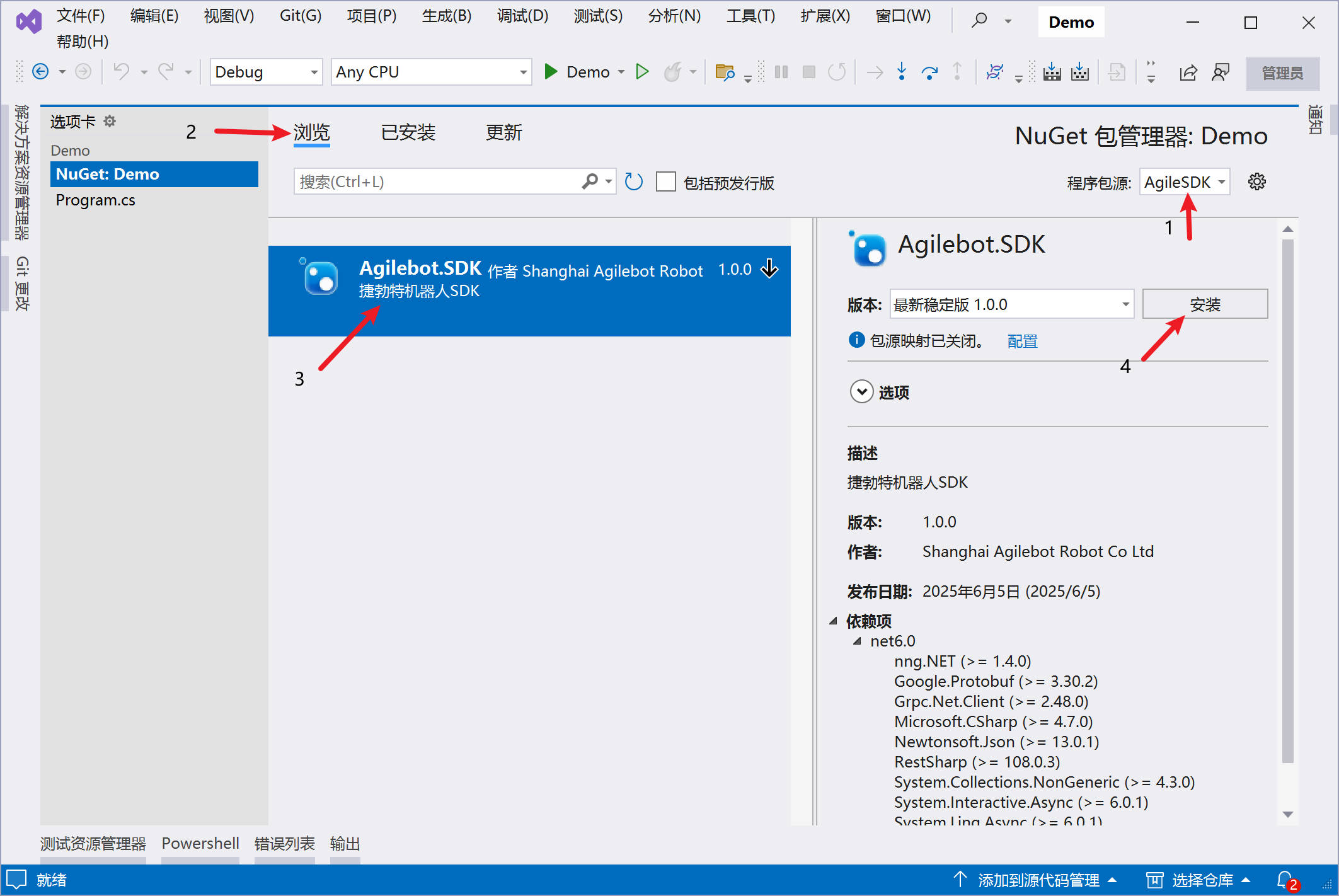
Task: Select the Agilebot.SDK package row
Action: 529,290
